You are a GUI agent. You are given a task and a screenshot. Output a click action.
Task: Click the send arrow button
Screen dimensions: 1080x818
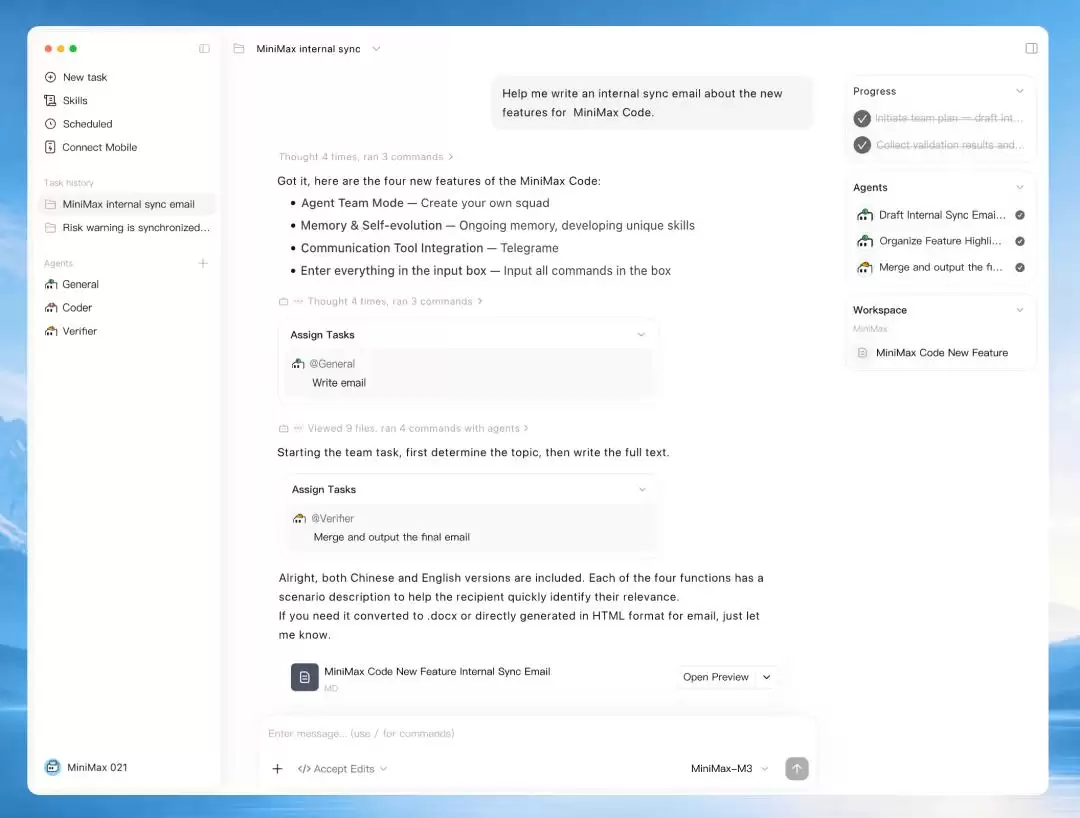coord(797,768)
